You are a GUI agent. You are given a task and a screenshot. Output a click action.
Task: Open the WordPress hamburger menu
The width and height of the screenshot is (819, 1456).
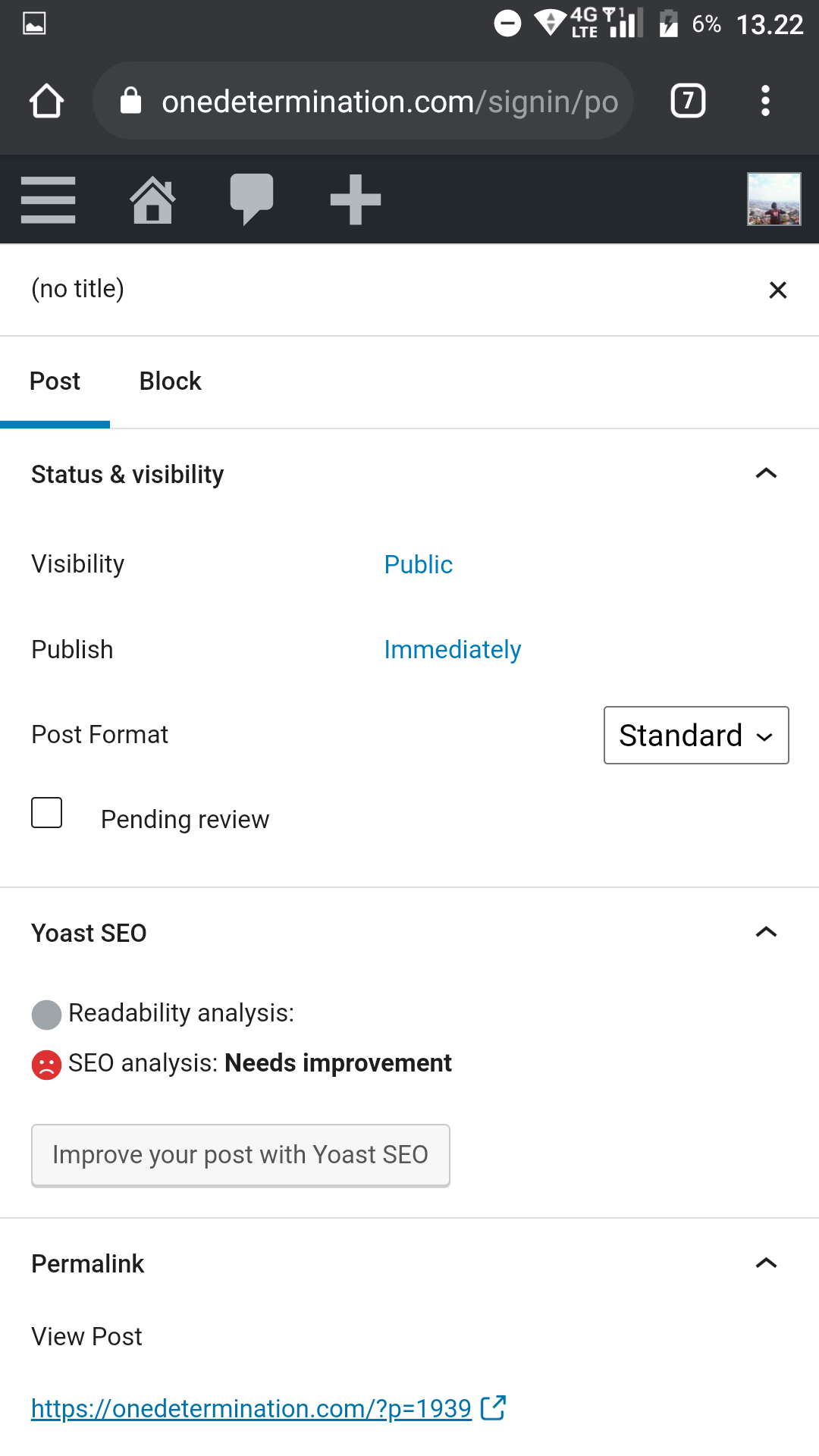49,200
